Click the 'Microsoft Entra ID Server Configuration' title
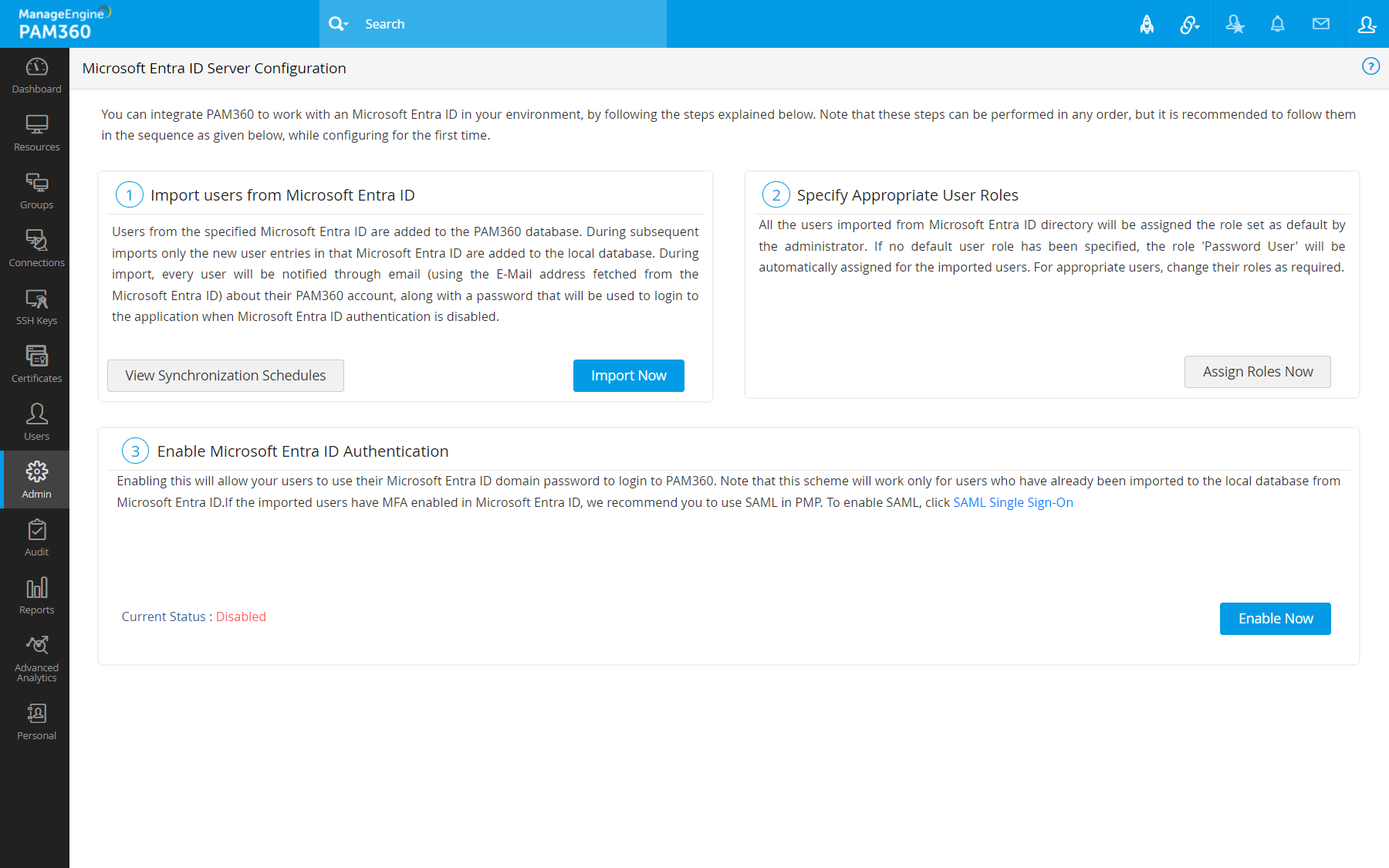The image size is (1389, 868). point(215,68)
